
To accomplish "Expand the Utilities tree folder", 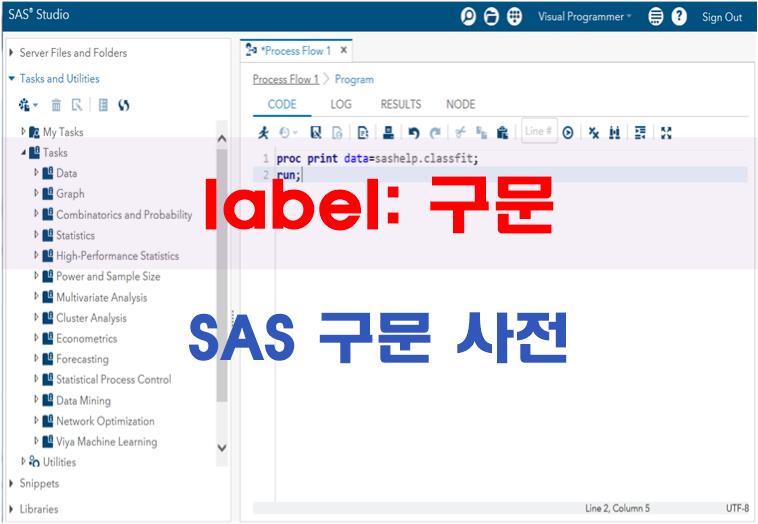I will [x=23, y=461].
